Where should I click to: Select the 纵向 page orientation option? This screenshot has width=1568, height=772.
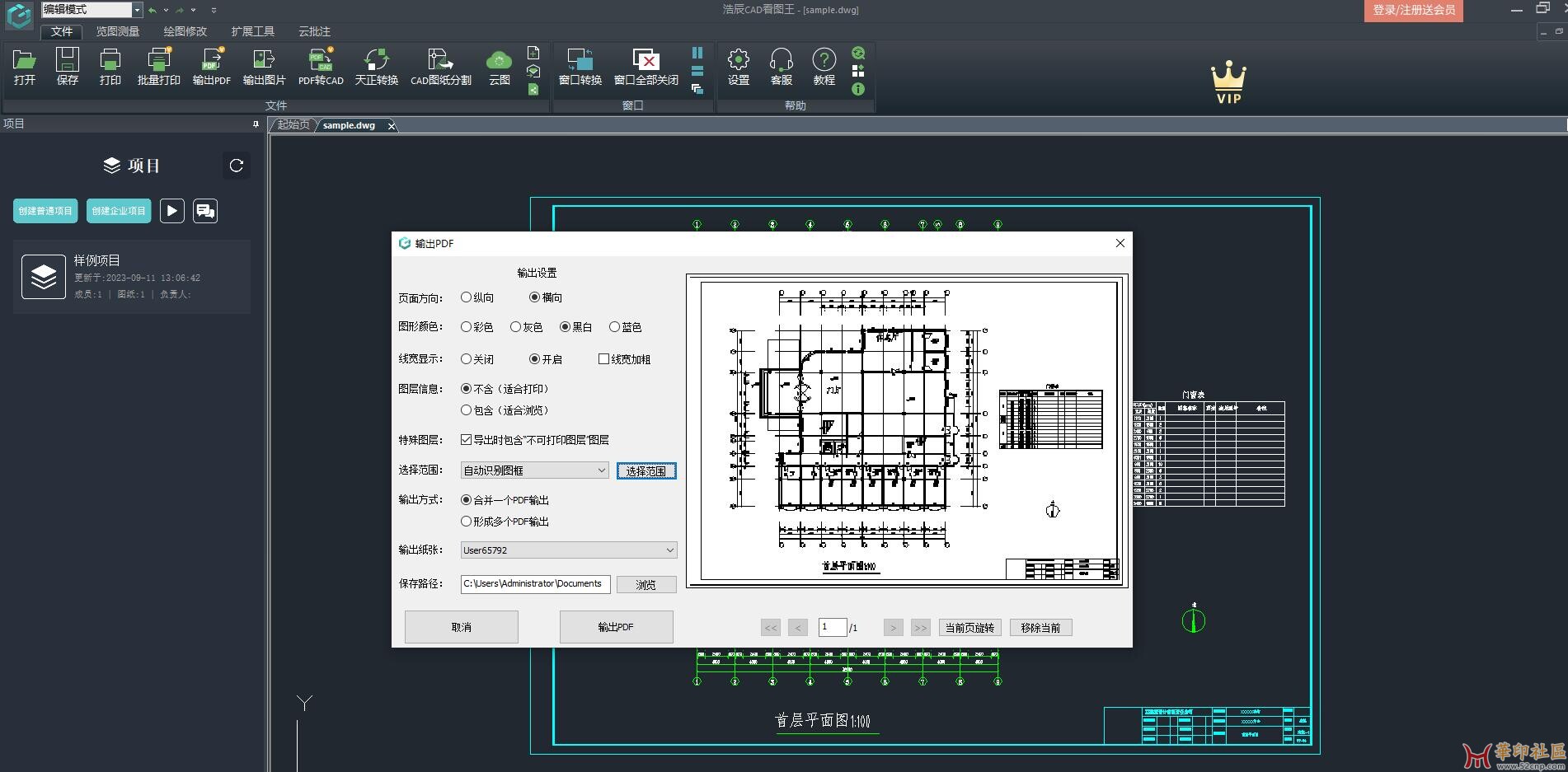click(466, 297)
